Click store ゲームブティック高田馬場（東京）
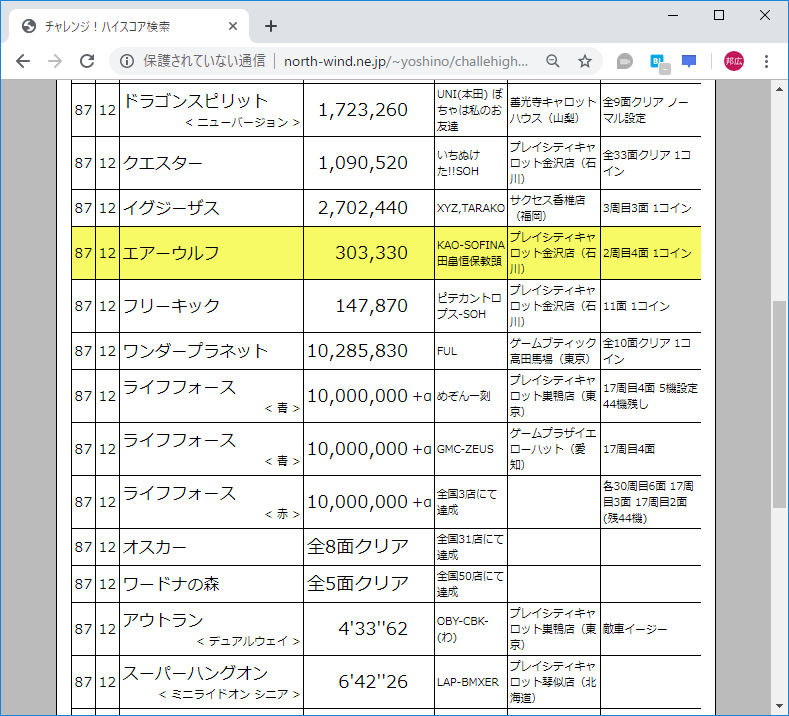Image resolution: width=789 pixels, height=716 pixels. click(553, 351)
